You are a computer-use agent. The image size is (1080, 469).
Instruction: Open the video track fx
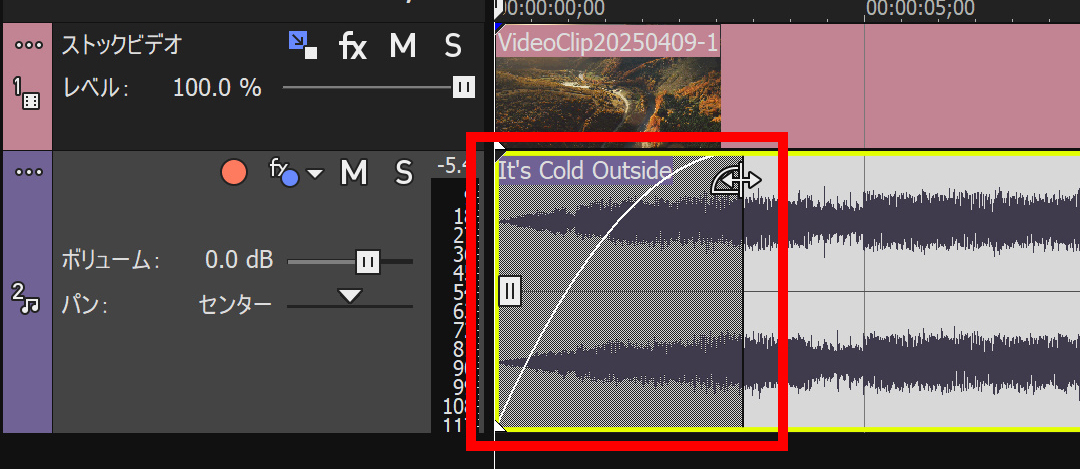(353, 46)
